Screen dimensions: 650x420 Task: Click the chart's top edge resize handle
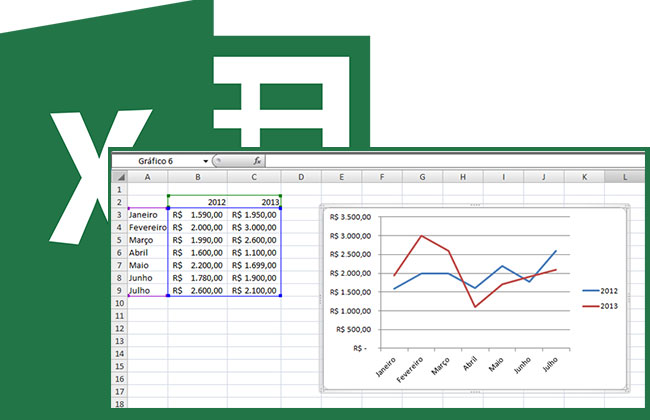[475, 205]
